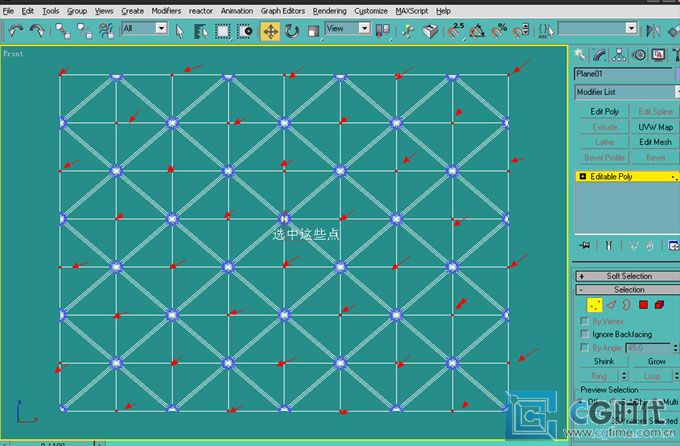The width and height of the screenshot is (680, 446).
Task: Click the Use Pivot Point Center icon
Action: pos(382,30)
